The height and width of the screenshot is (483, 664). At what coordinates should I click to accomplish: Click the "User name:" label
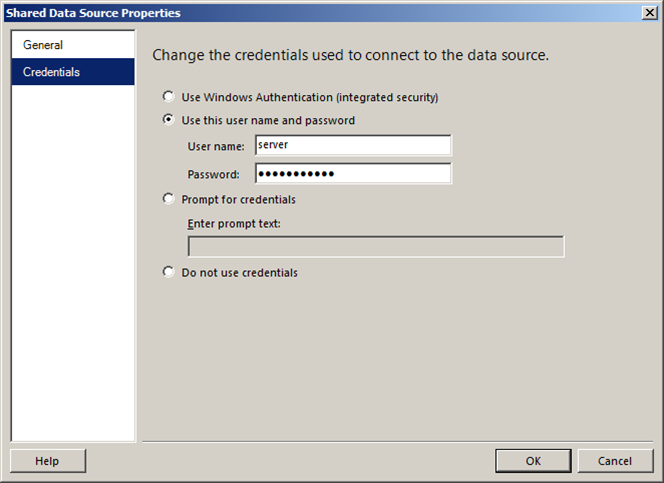pos(216,147)
